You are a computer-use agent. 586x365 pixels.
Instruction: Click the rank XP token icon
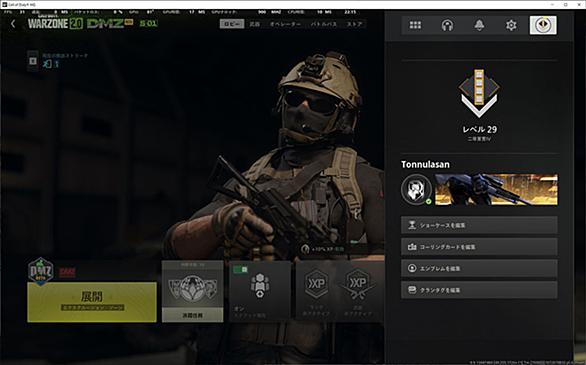317,285
